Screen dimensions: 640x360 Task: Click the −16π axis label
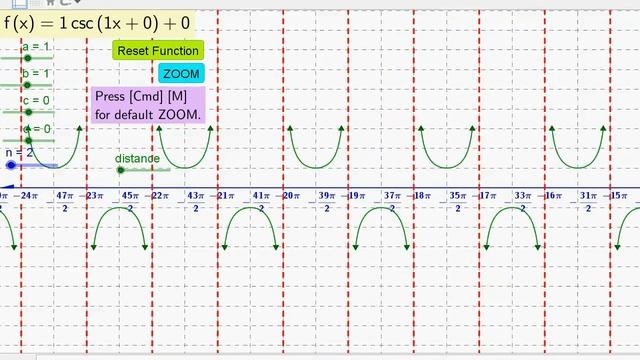(x=550, y=196)
